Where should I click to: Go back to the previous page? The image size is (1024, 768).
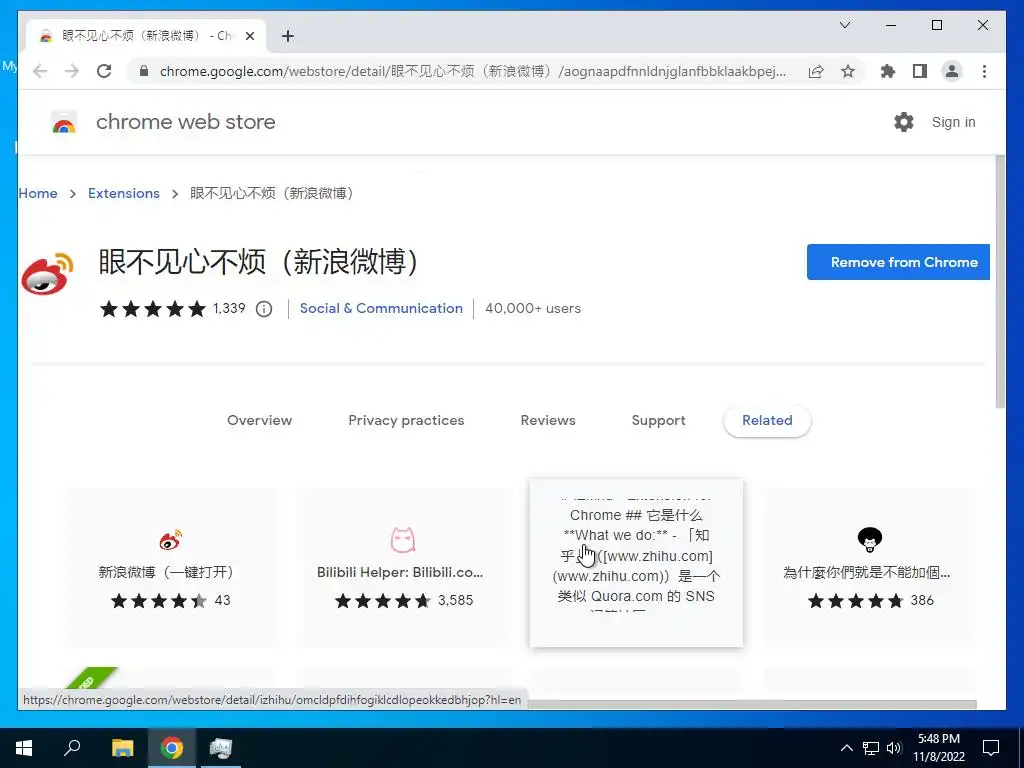pyautogui.click(x=40, y=71)
